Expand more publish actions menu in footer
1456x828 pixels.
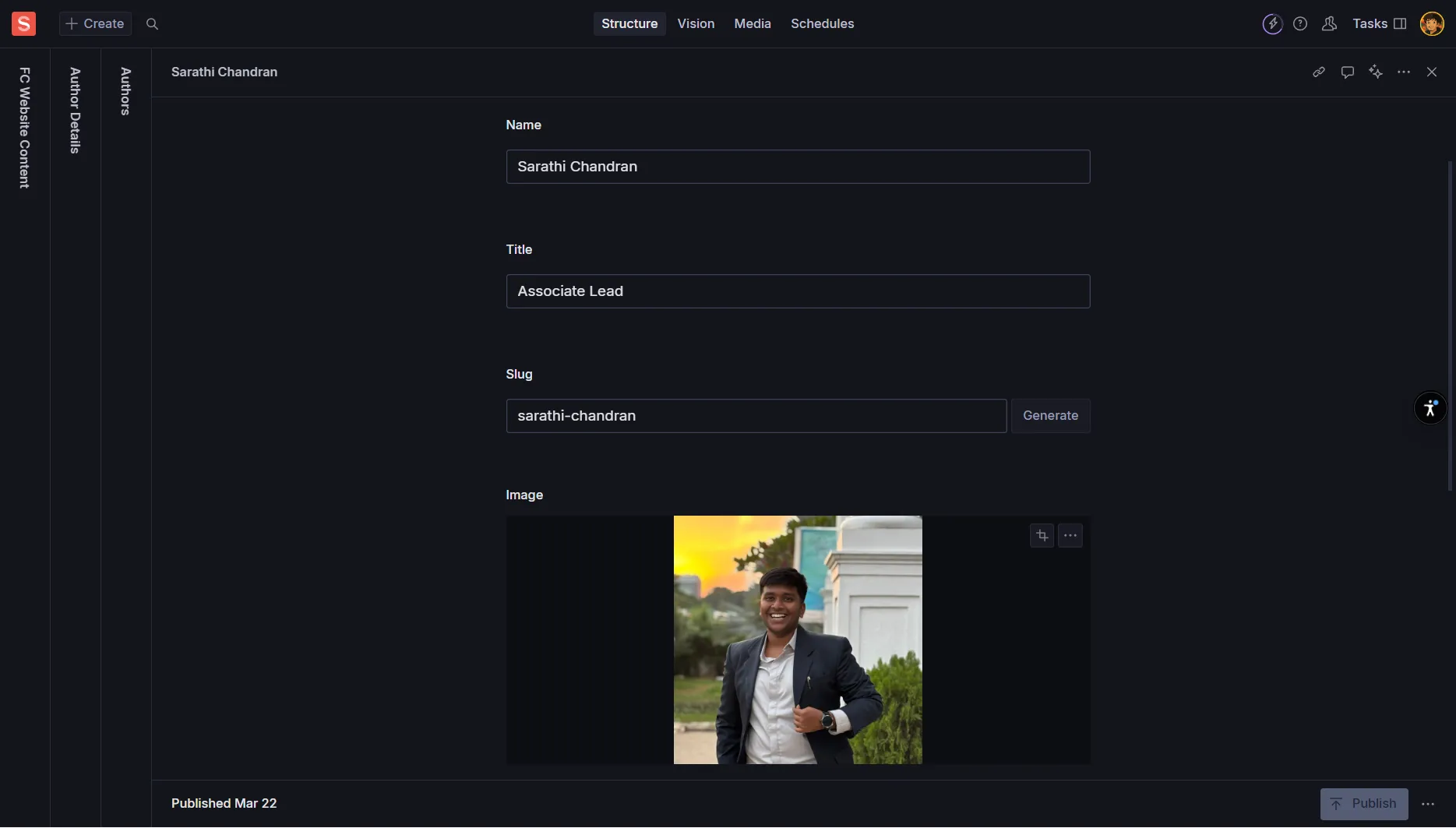coord(1428,805)
